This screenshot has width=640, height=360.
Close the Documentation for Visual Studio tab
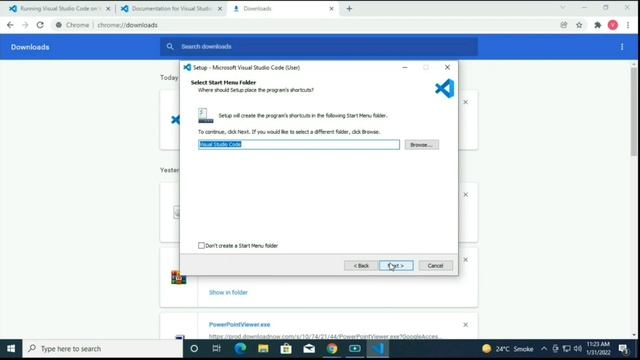(220, 9)
